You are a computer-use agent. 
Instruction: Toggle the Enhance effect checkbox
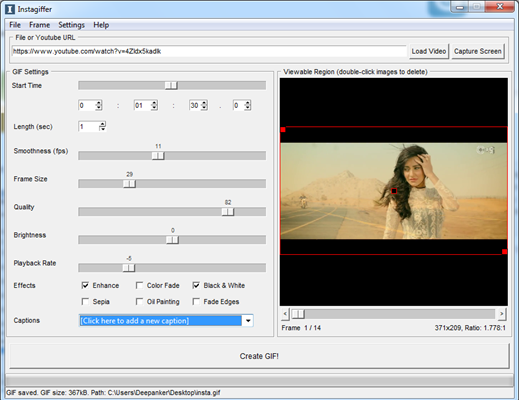85,285
